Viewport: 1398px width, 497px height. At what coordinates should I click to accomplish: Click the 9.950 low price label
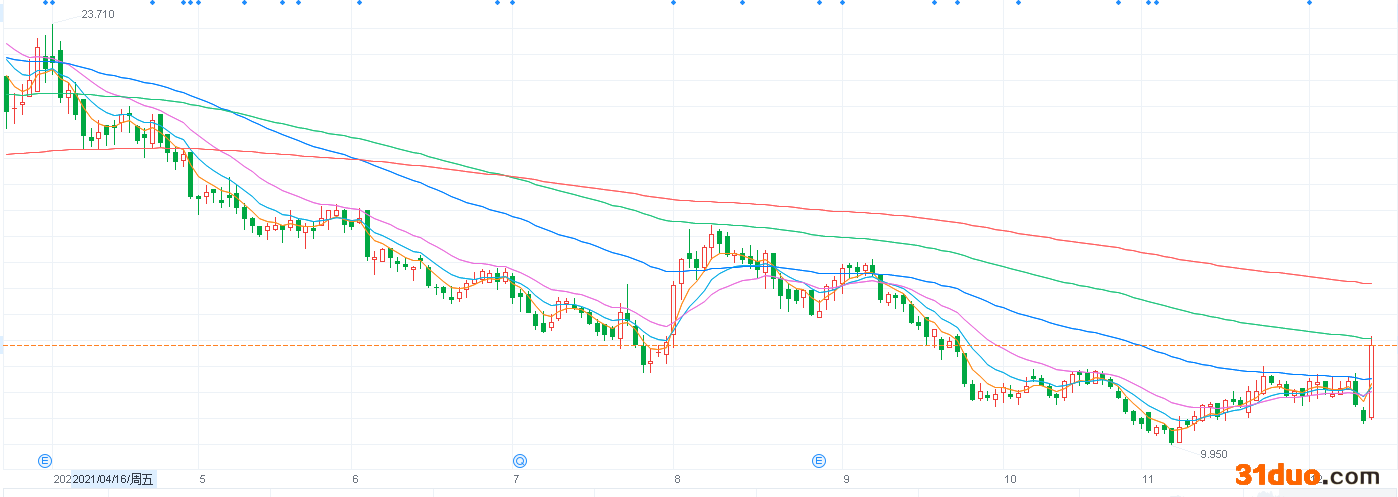[1214, 454]
